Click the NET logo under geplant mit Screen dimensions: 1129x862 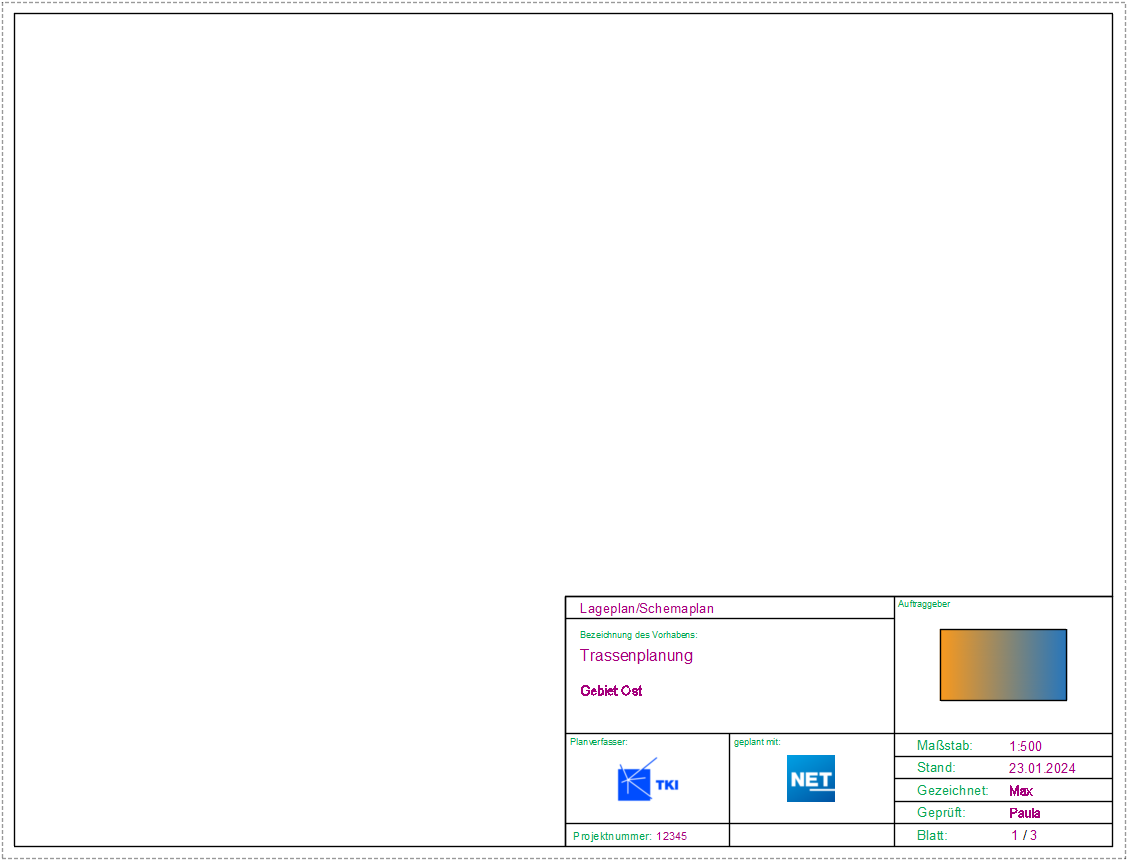click(811, 778)
